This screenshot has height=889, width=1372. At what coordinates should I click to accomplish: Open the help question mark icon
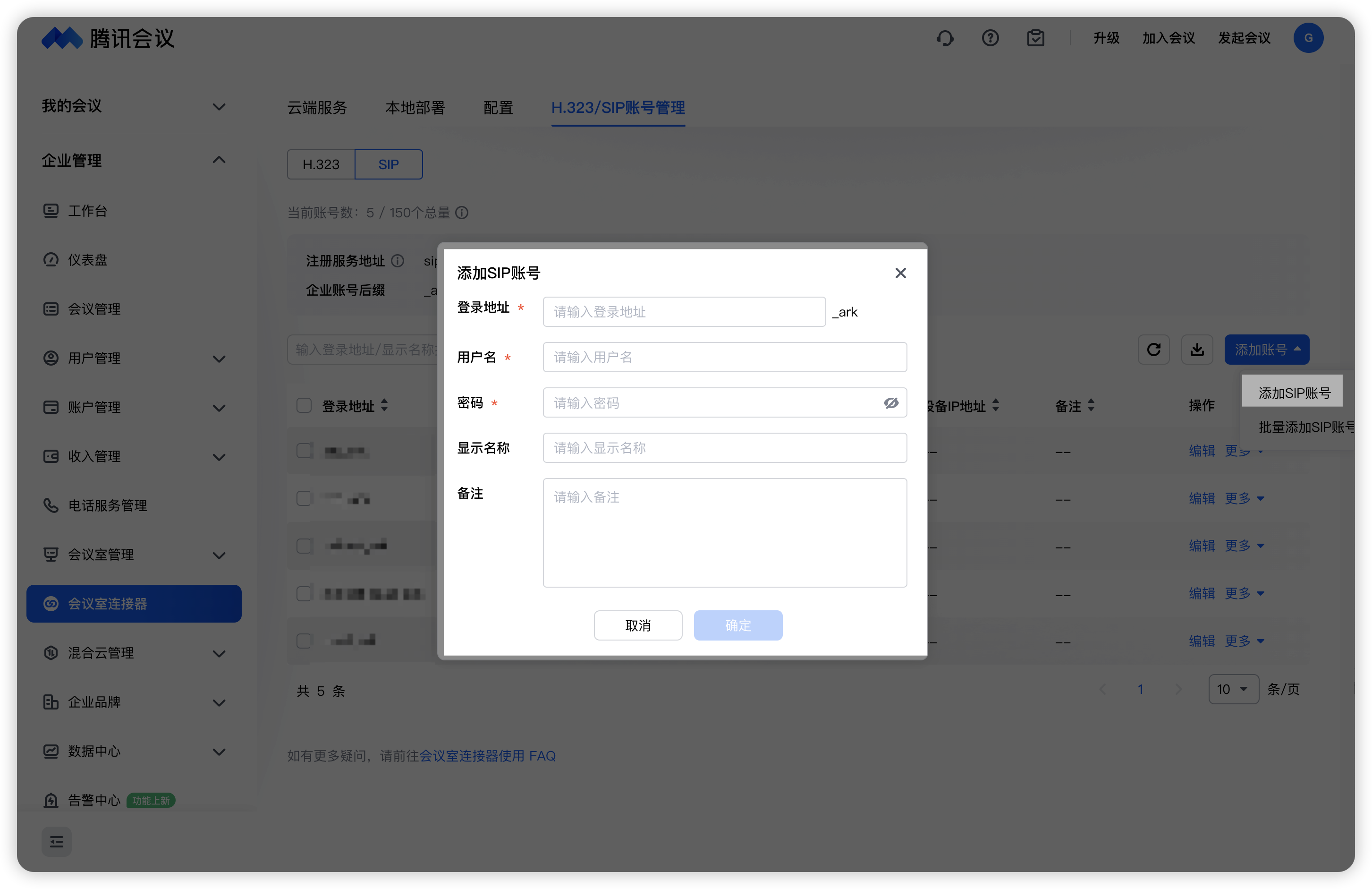(x=991, y=38)
